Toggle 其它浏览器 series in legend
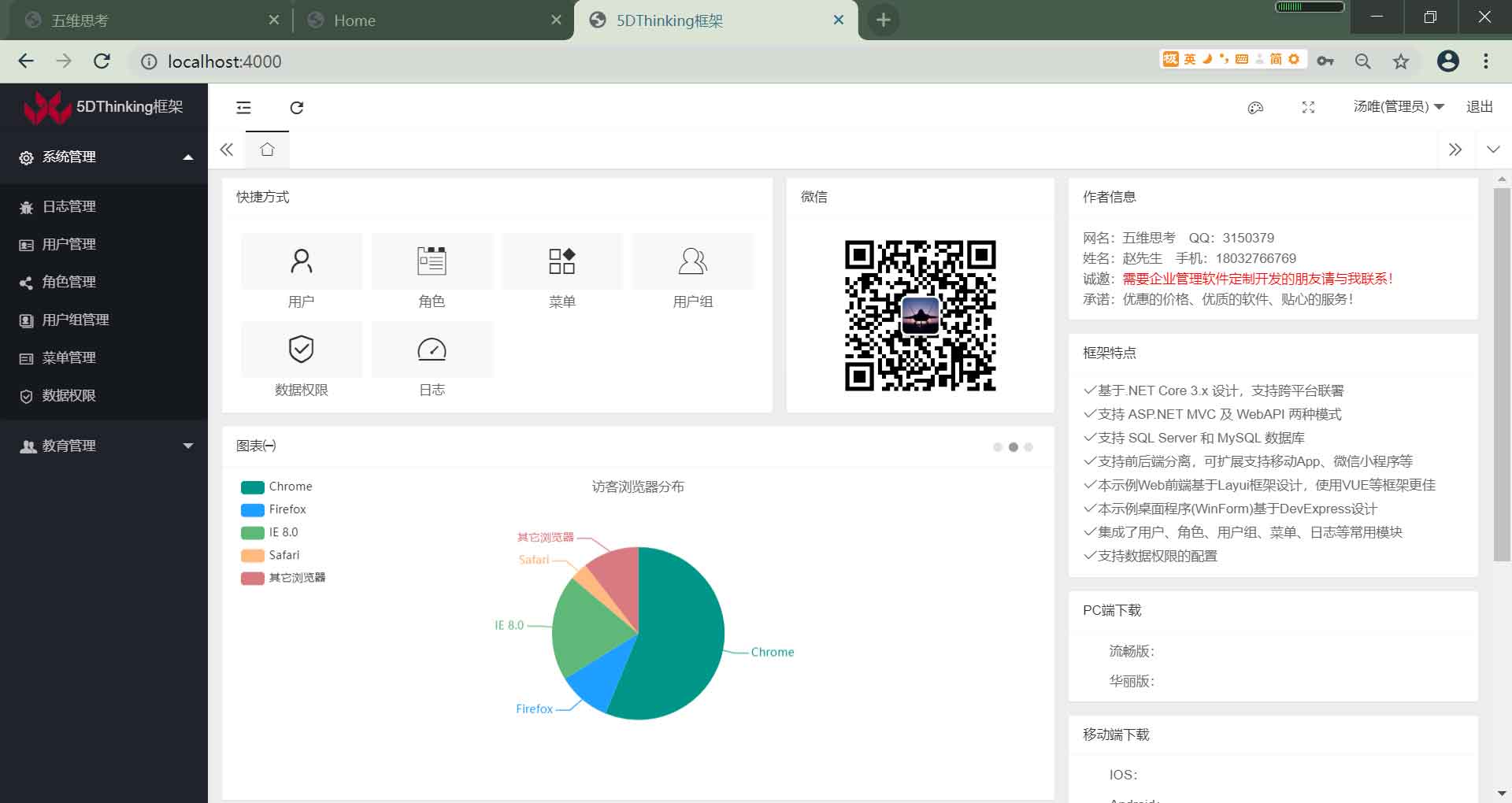Viewport: 1512px width, 803px height. click(x=283, y=578)
